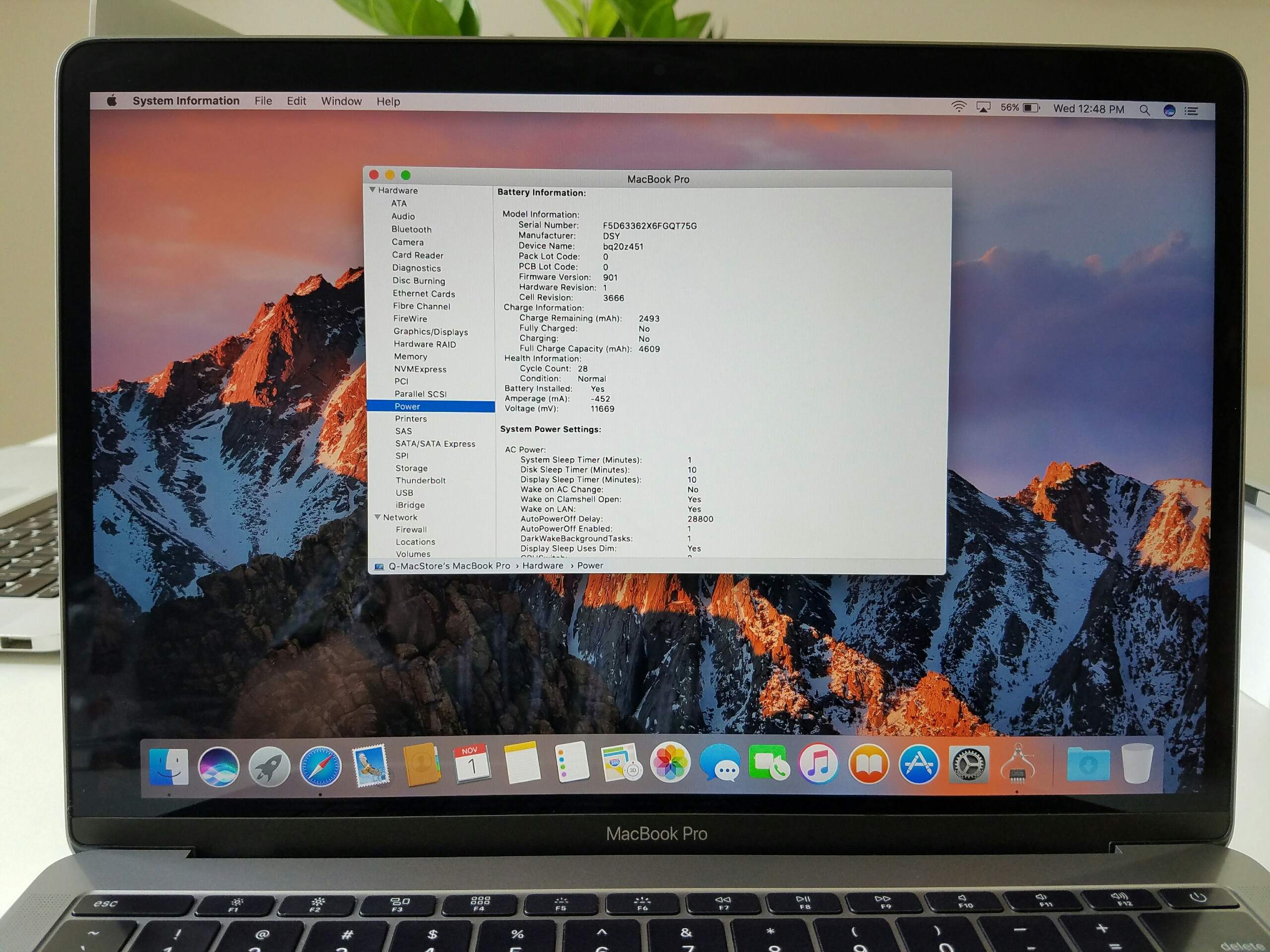The width and height of the screenshot is (1270, 952).
Task: Open the File menu
Action: [x=263, y=101]
